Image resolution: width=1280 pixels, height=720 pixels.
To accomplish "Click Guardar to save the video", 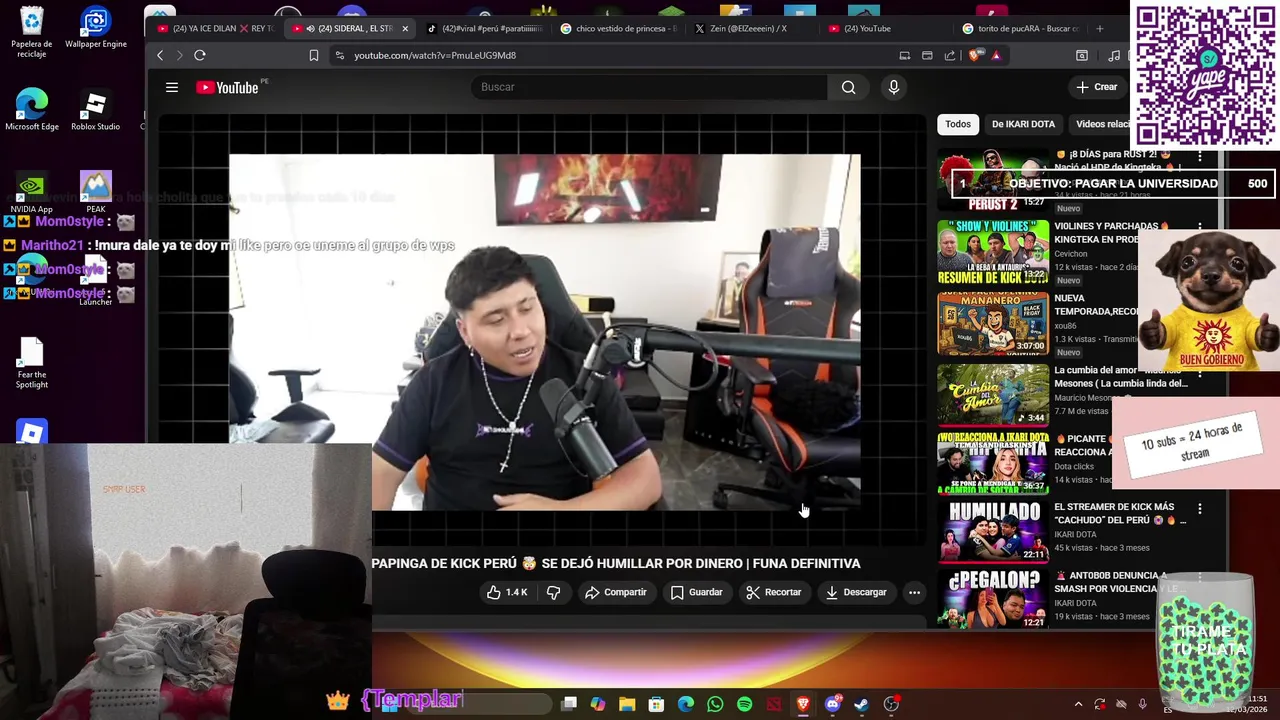I will point(696,592).
